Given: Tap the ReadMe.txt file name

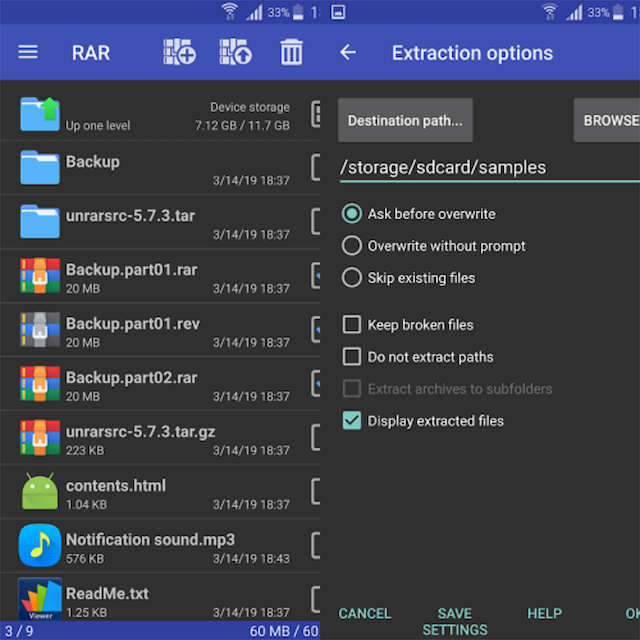Looking at the screenshot, I should tap(107, 593).
